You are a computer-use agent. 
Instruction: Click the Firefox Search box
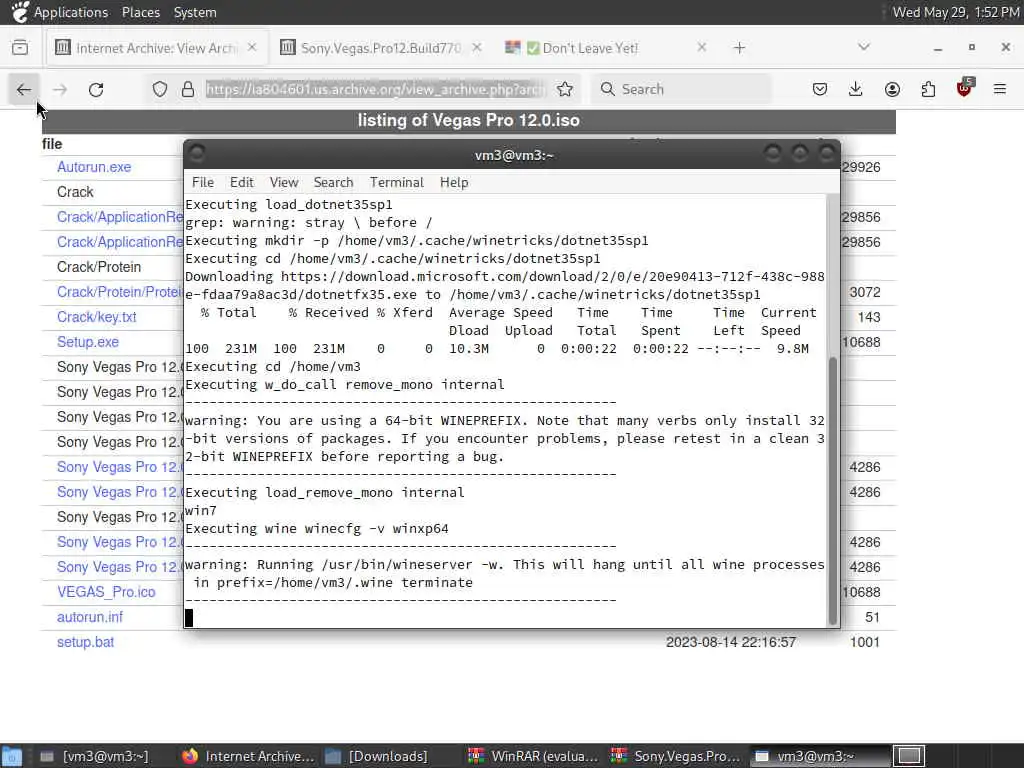pos(682,89)
